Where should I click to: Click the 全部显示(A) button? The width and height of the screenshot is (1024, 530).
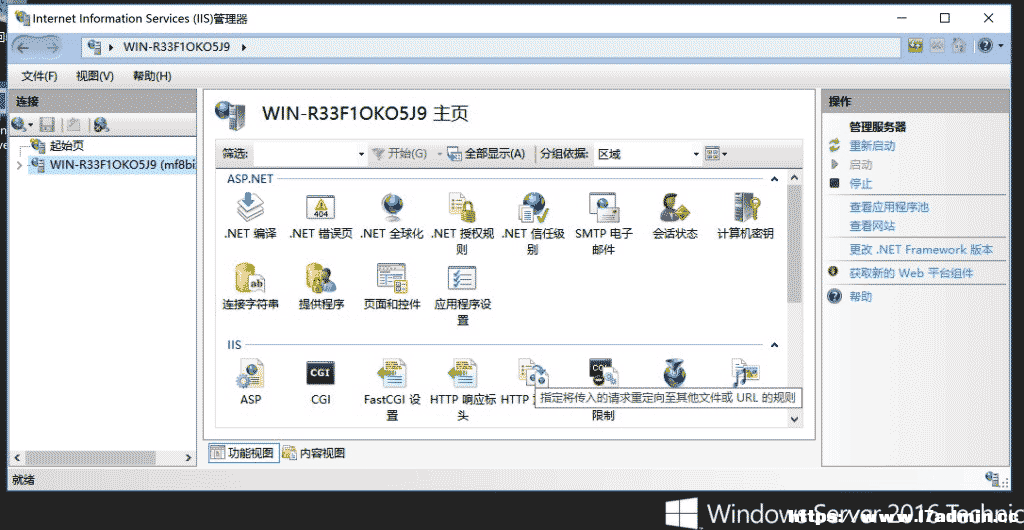(x=487, y=154)
